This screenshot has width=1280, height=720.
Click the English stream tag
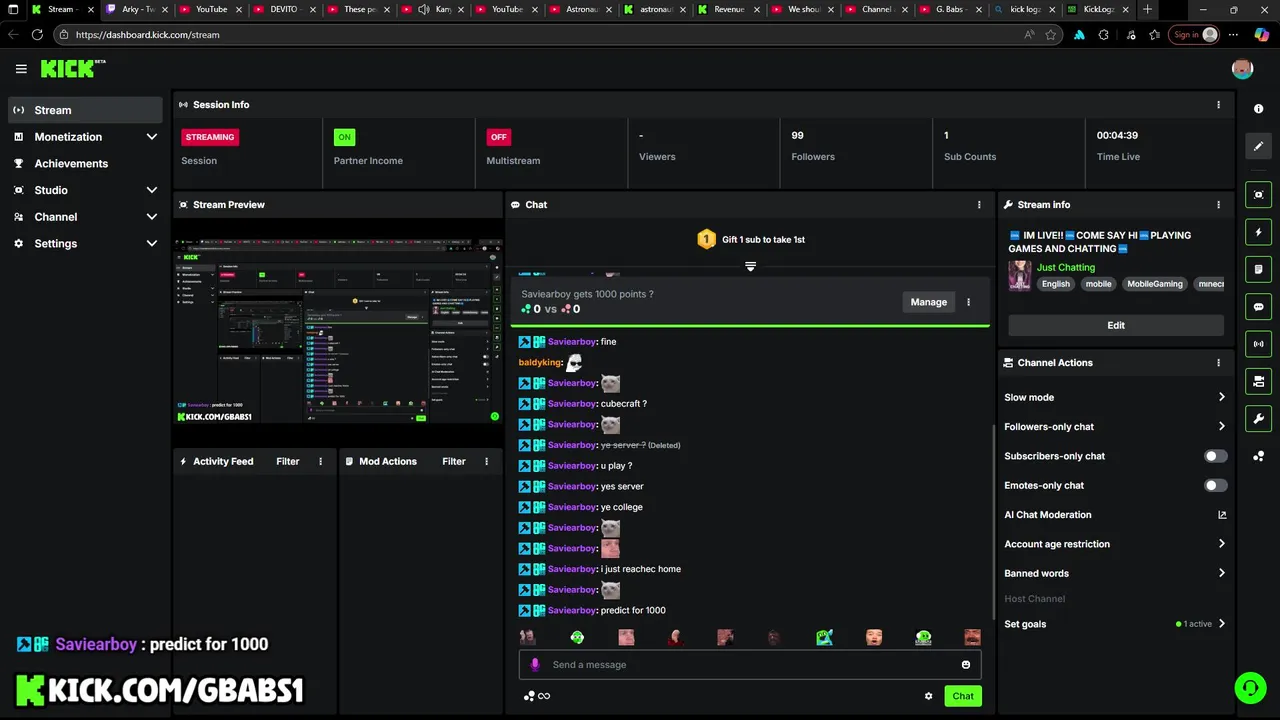pyautogui.click(x=1056, y=284)
